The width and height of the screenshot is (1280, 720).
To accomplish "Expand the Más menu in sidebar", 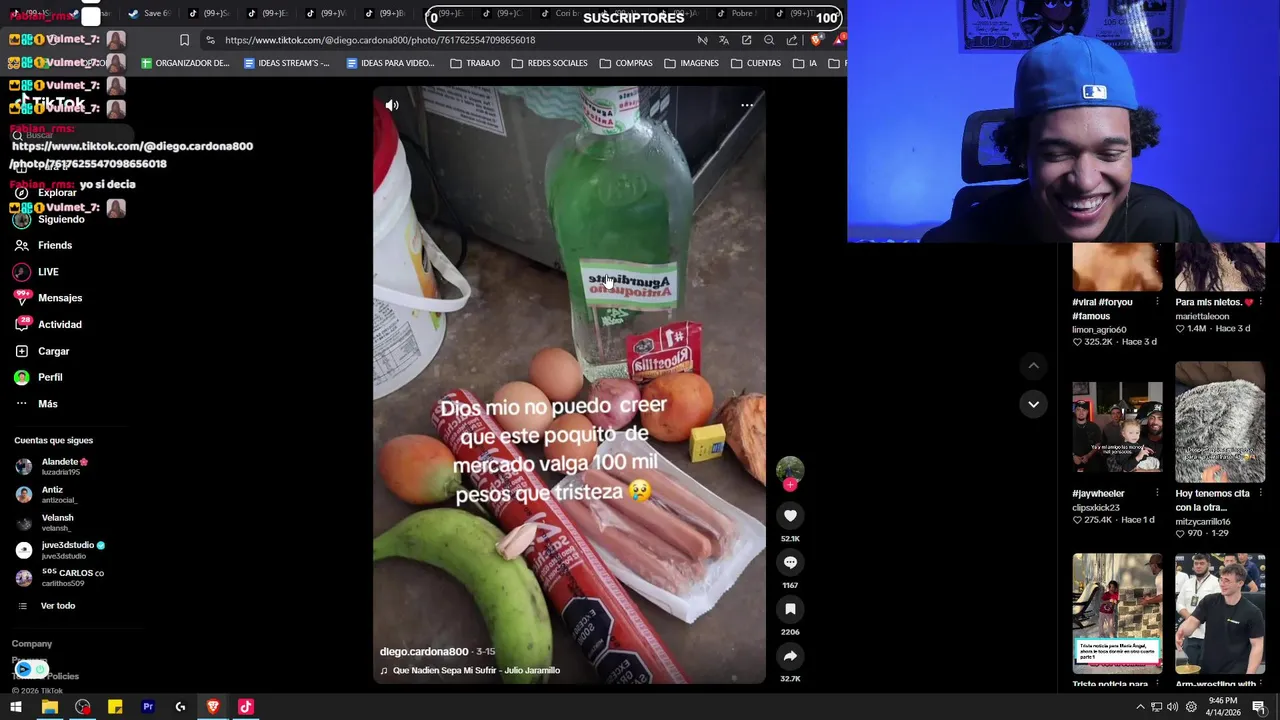I will click(36, 404).
